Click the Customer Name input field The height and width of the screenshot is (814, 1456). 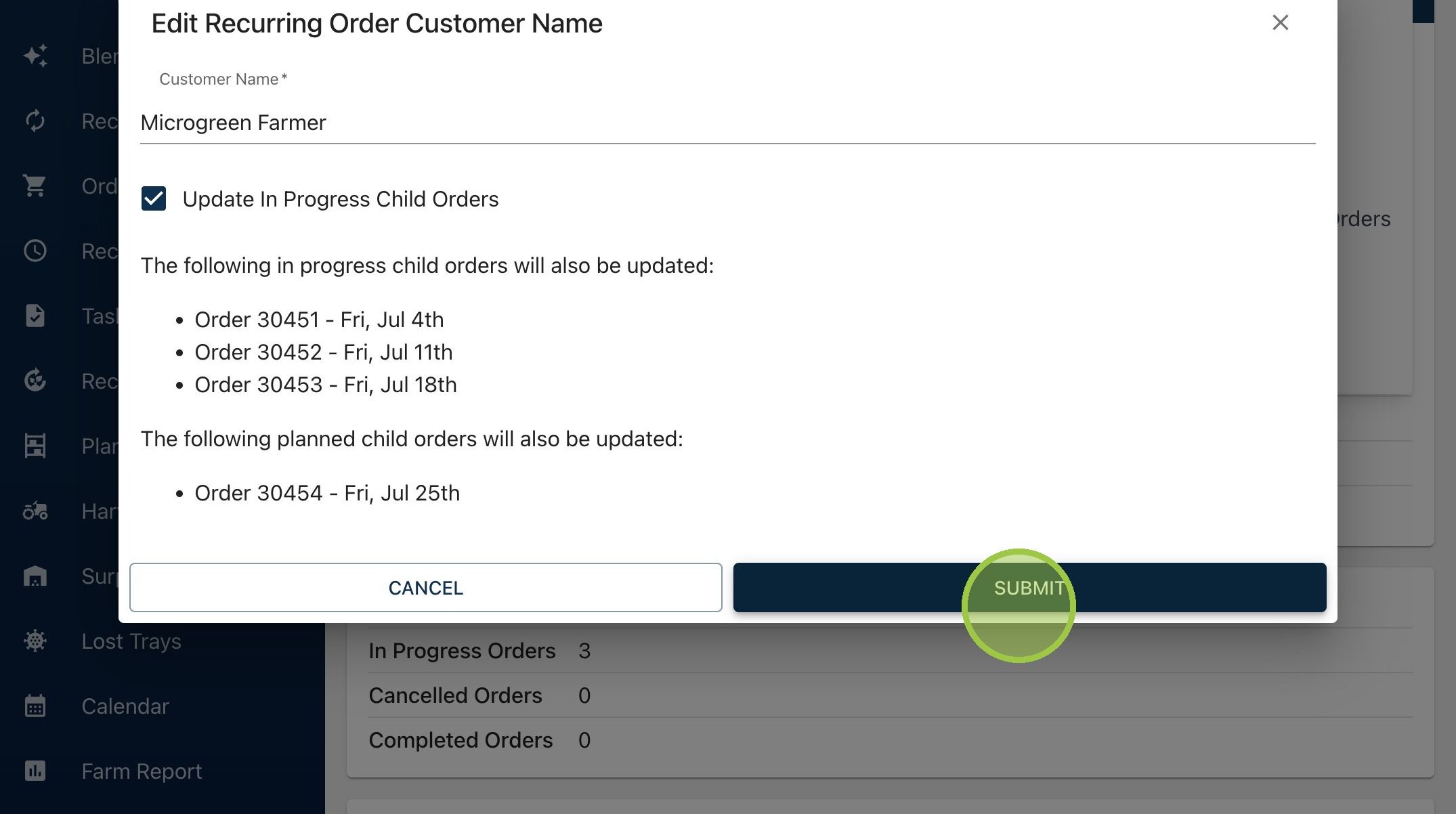coord(727,123)
